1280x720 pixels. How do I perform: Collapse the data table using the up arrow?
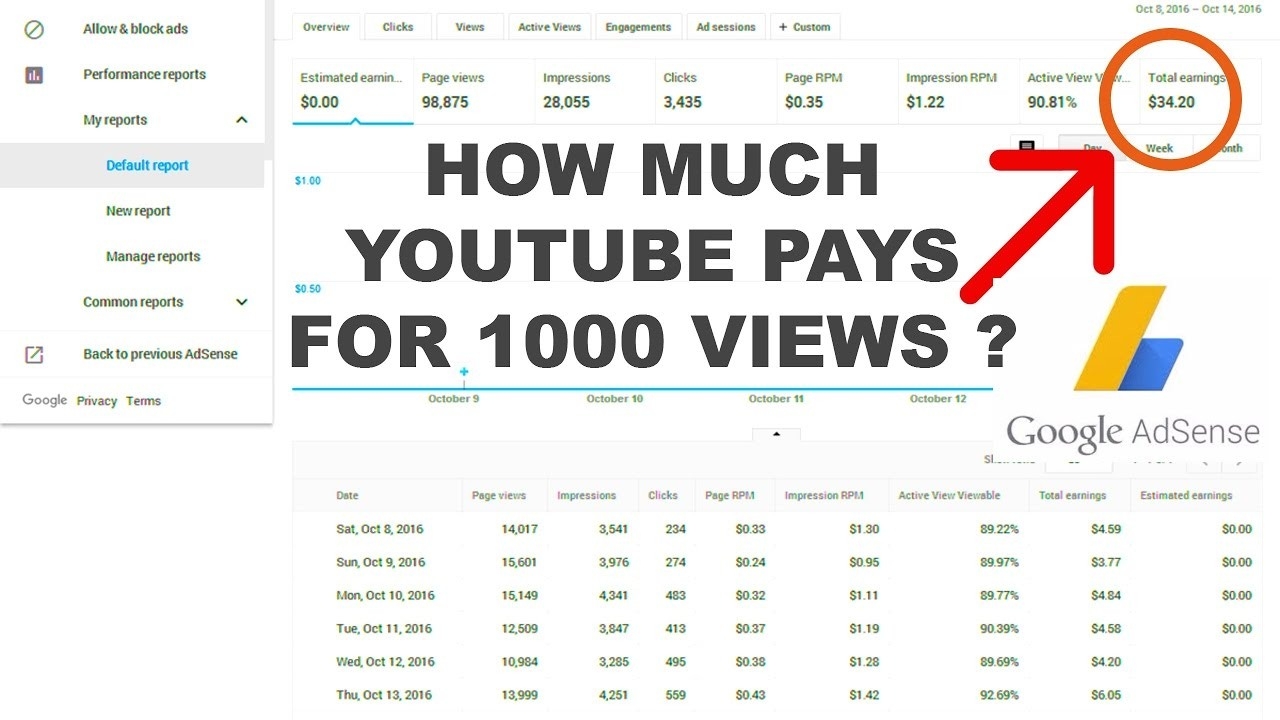(776, 434)
